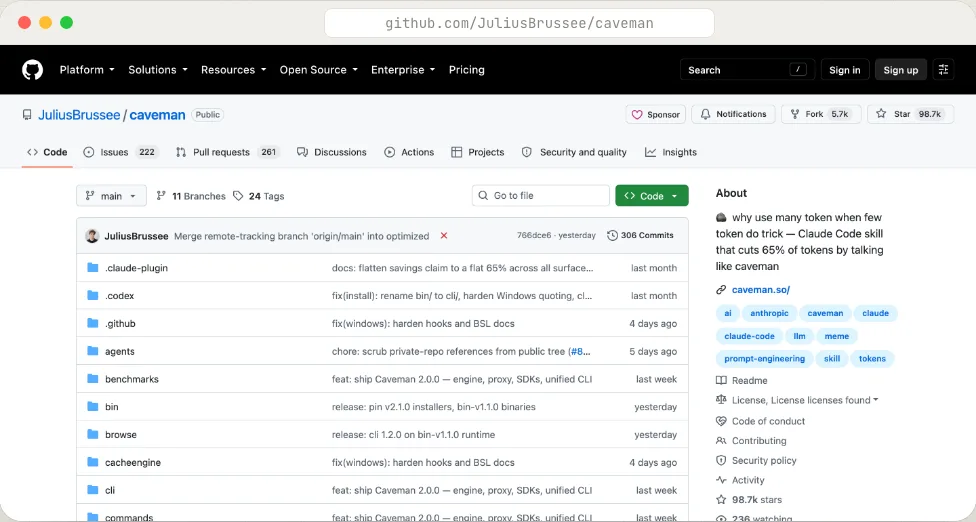Image resolution: width=976 pixels, height=522 pixels.
Task: Fork the caveman repository
Action: point(821,114)
